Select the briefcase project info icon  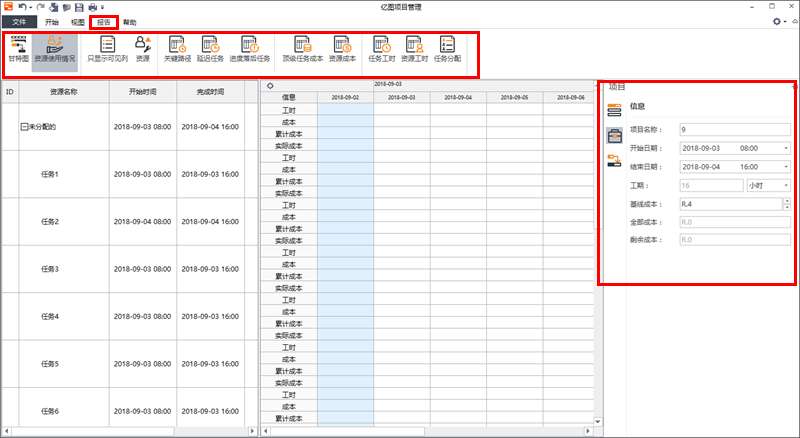[x=614, y=135]
